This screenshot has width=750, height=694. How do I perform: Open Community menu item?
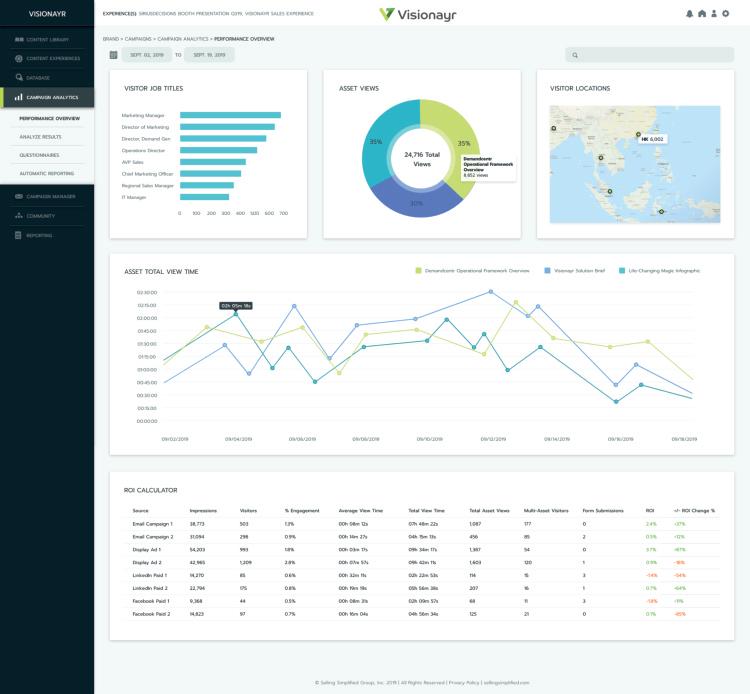click(x=41, y=216)
